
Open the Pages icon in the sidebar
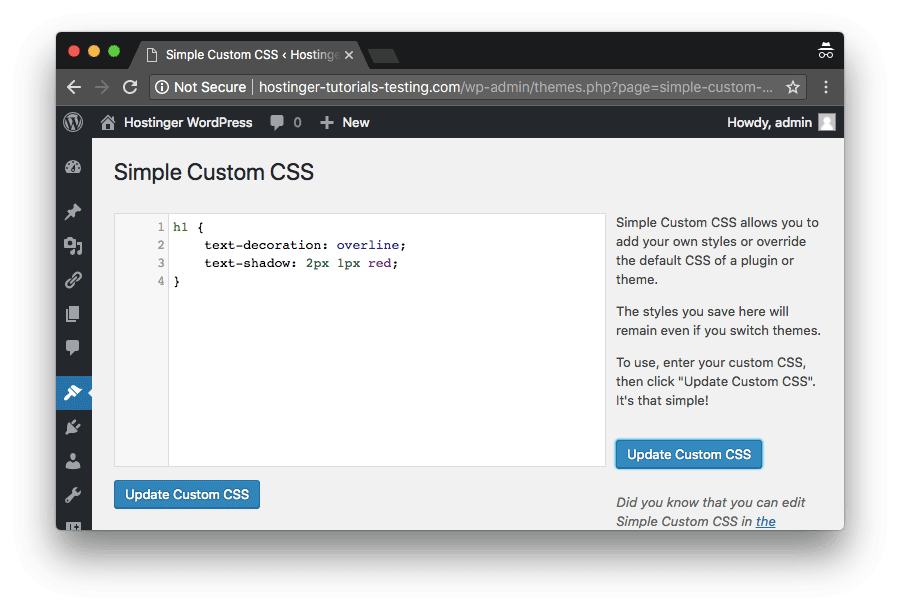[73, 314]
